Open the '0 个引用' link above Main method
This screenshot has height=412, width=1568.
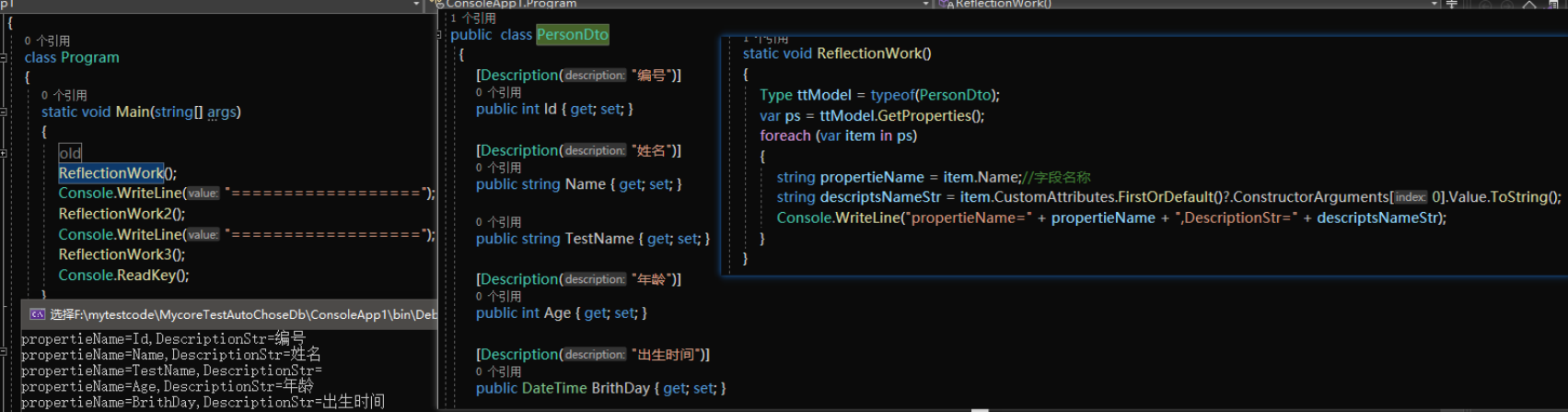pos(64,95)
